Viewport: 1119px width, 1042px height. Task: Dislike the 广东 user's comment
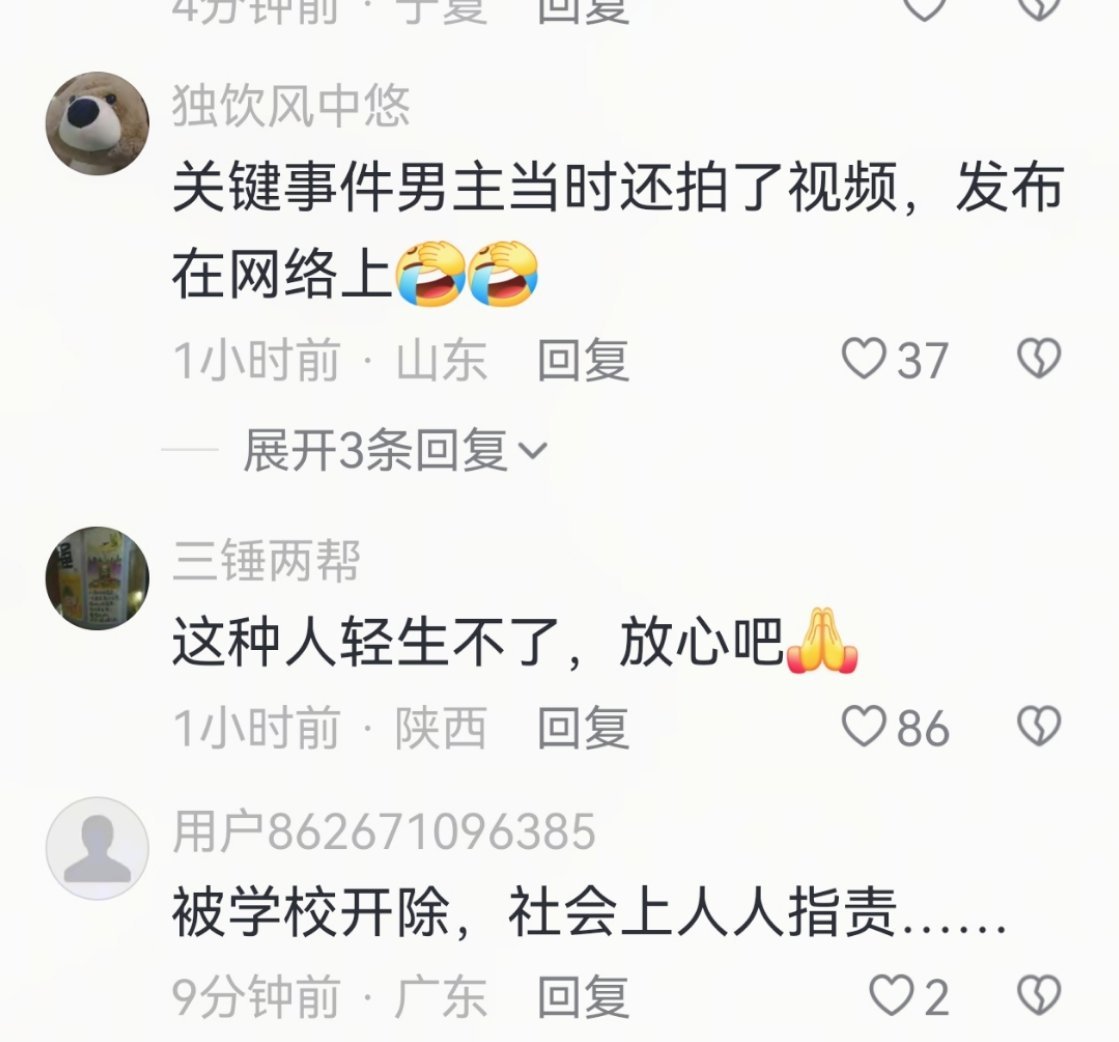coord(1039,995)
